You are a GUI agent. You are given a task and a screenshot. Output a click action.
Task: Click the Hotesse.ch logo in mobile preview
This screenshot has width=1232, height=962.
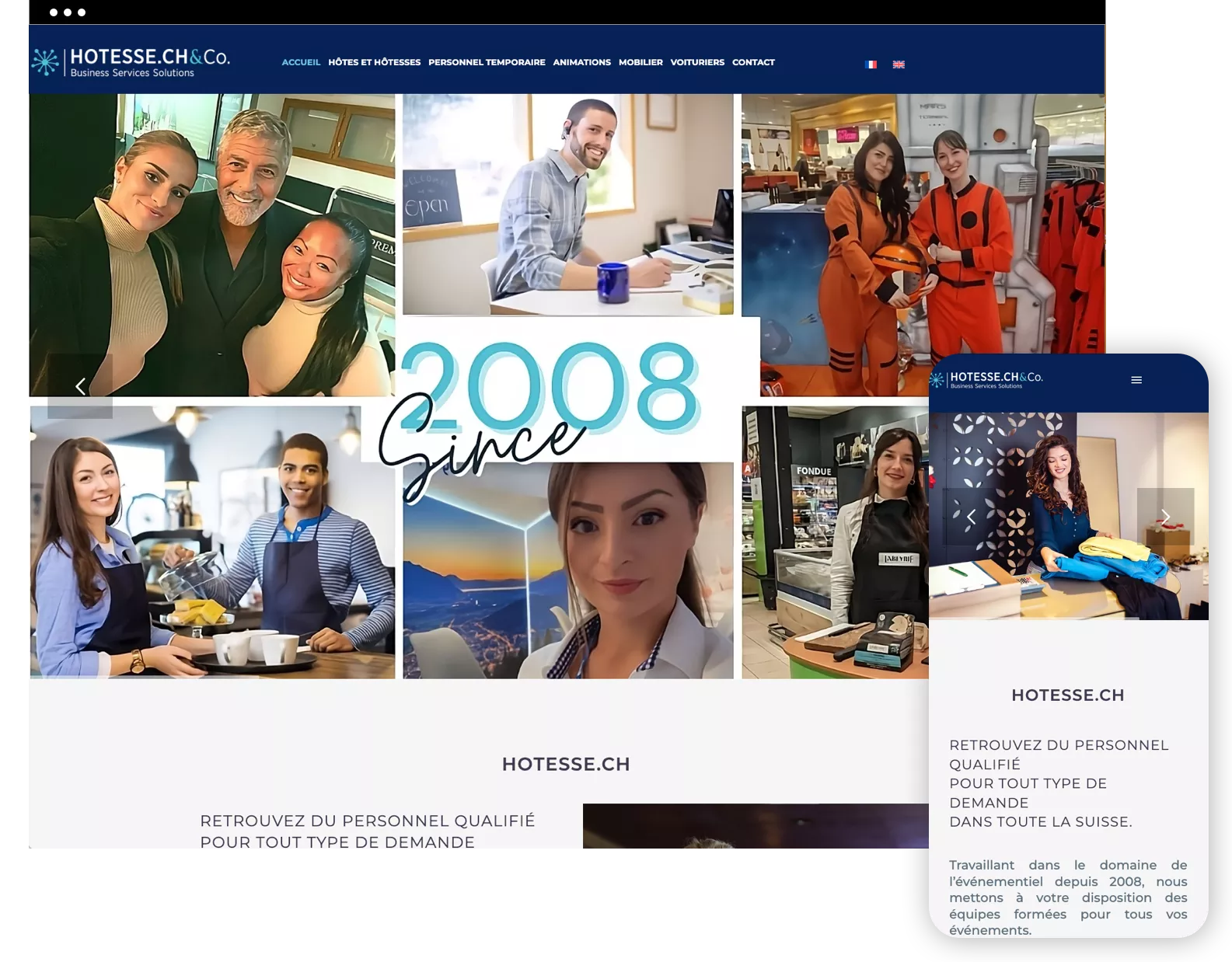[x=986, y=379]
